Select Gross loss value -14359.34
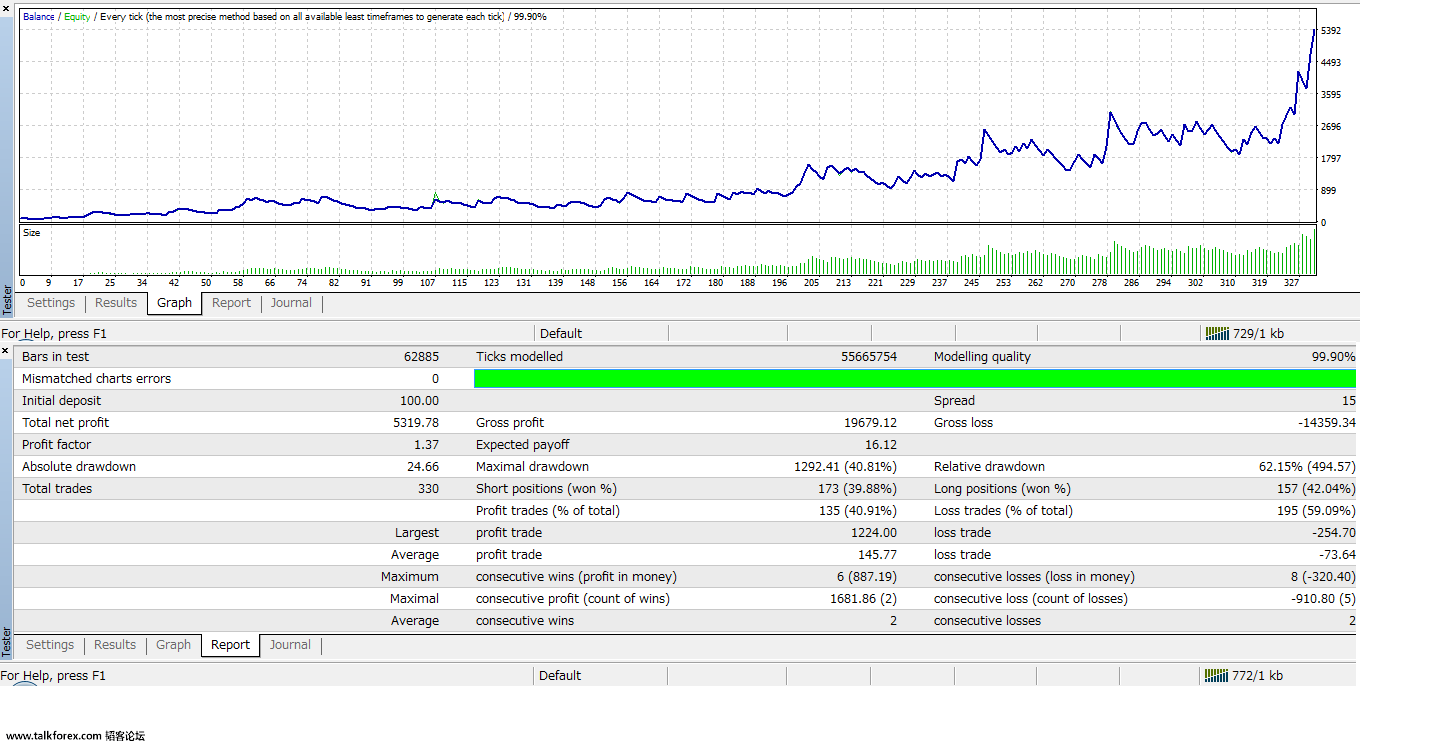This screenshot has width=1432, height=746. [1327, 423]
